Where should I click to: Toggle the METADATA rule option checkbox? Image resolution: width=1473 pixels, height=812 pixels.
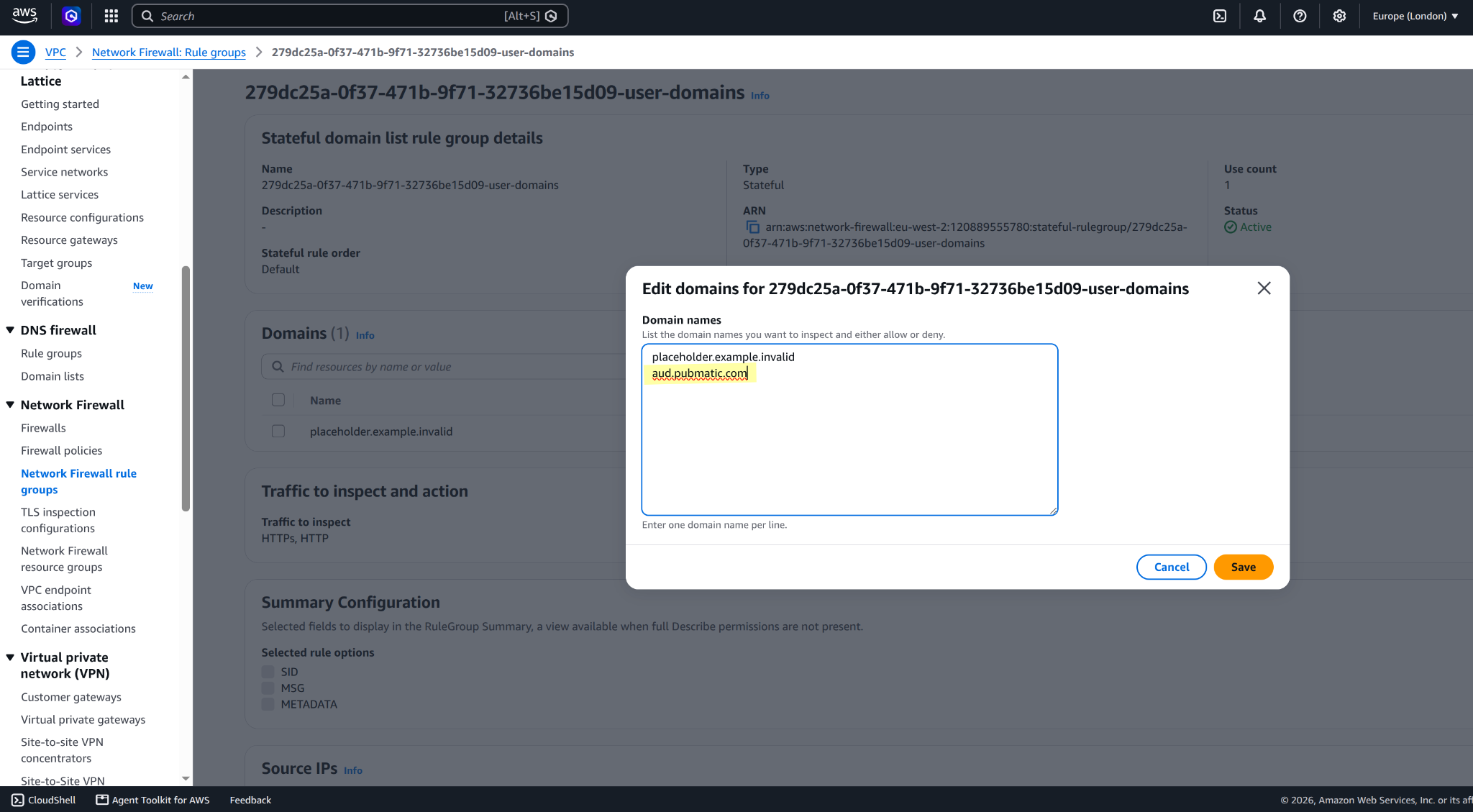point(268,704)
